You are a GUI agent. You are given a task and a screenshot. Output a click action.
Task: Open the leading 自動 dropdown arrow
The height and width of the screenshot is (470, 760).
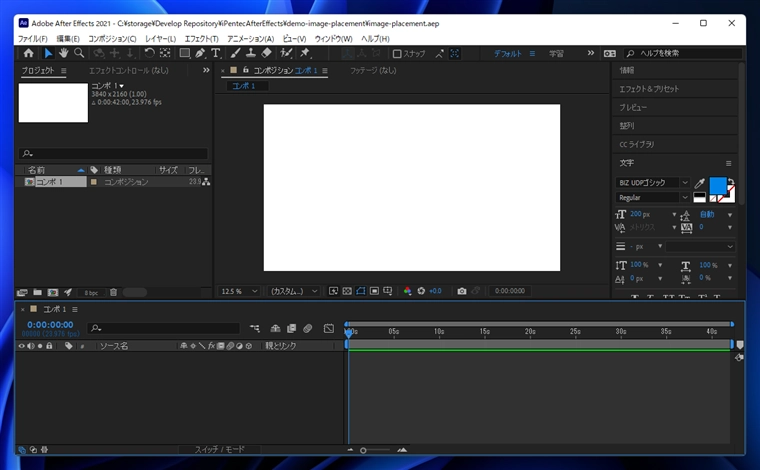(730, 215)
